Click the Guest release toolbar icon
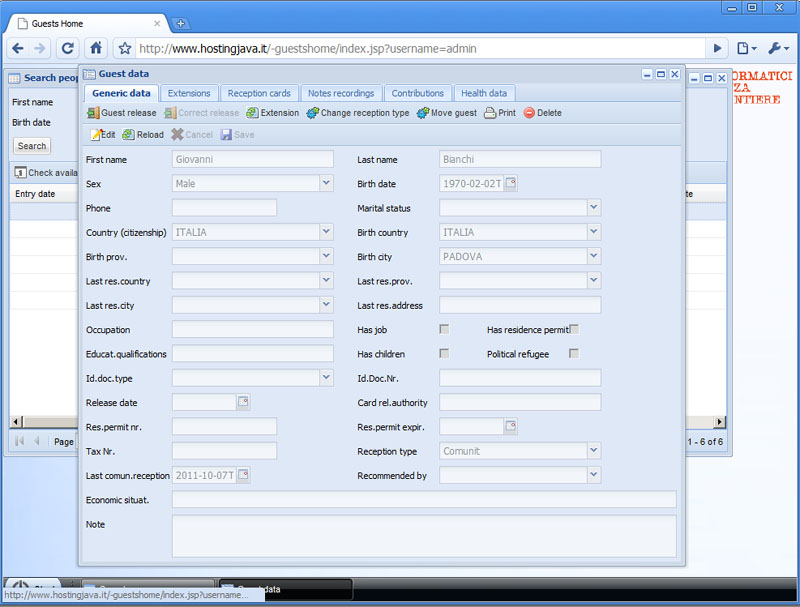The width and height of the screenshot is (800, 607). point(94,113)
